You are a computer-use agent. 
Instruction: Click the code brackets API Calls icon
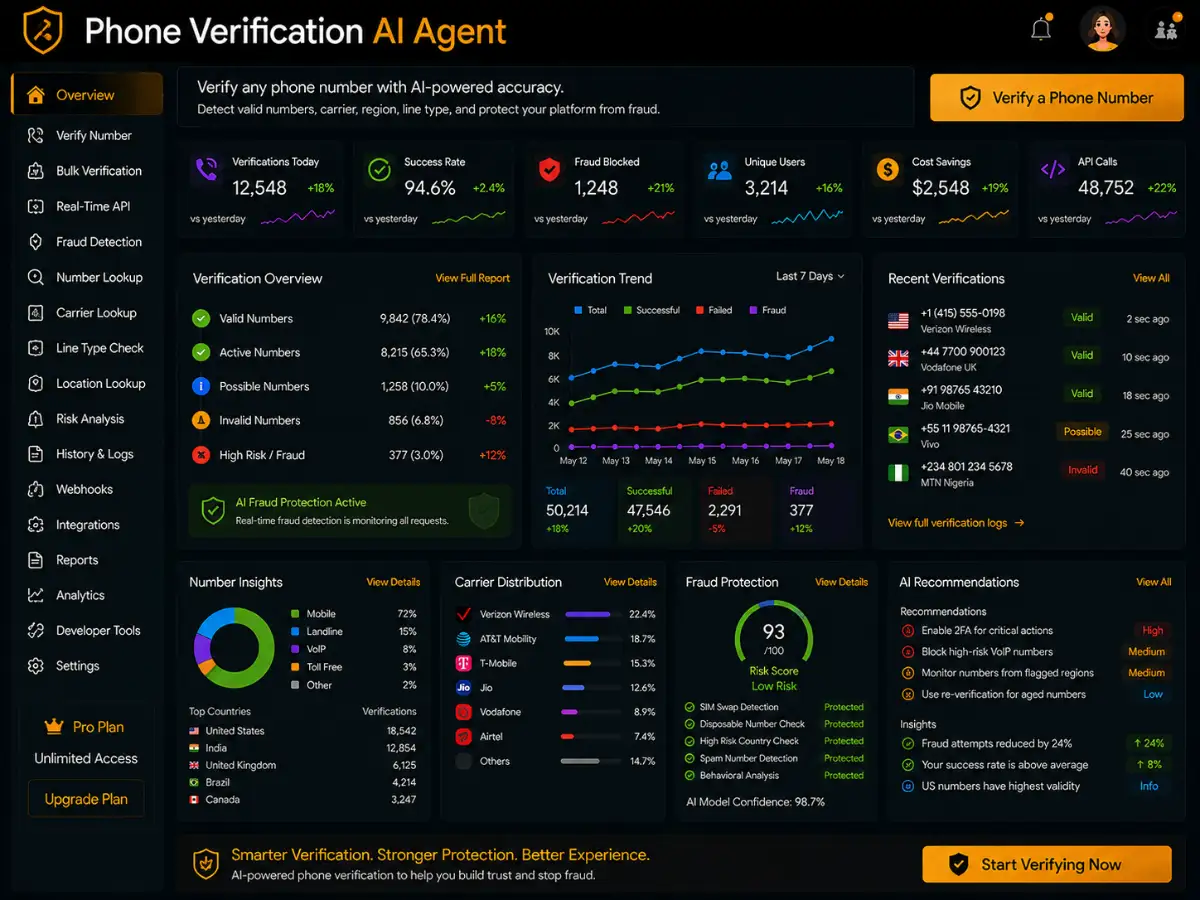point(1053,170)
